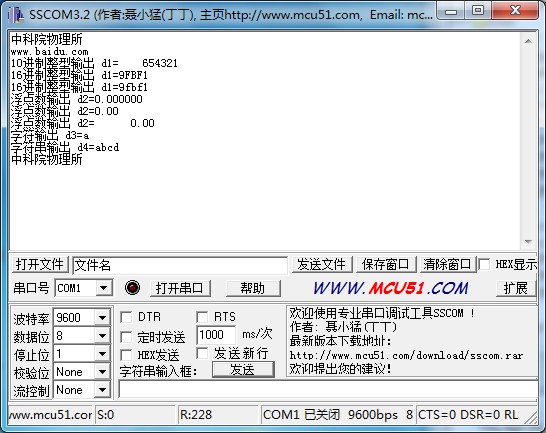Click the 文件名 file name input field
The height and width of the screenshot is (433, 546).
tap(180, 265)
